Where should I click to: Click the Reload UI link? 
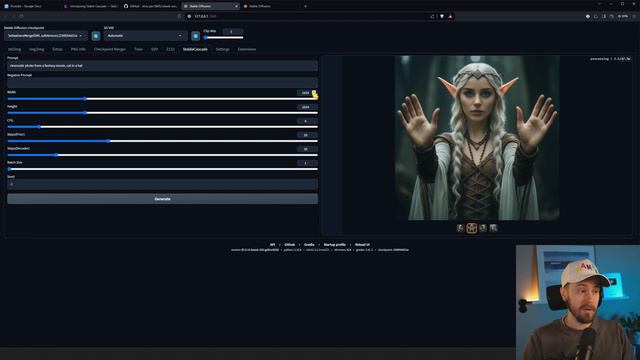[x=362, y=245]
